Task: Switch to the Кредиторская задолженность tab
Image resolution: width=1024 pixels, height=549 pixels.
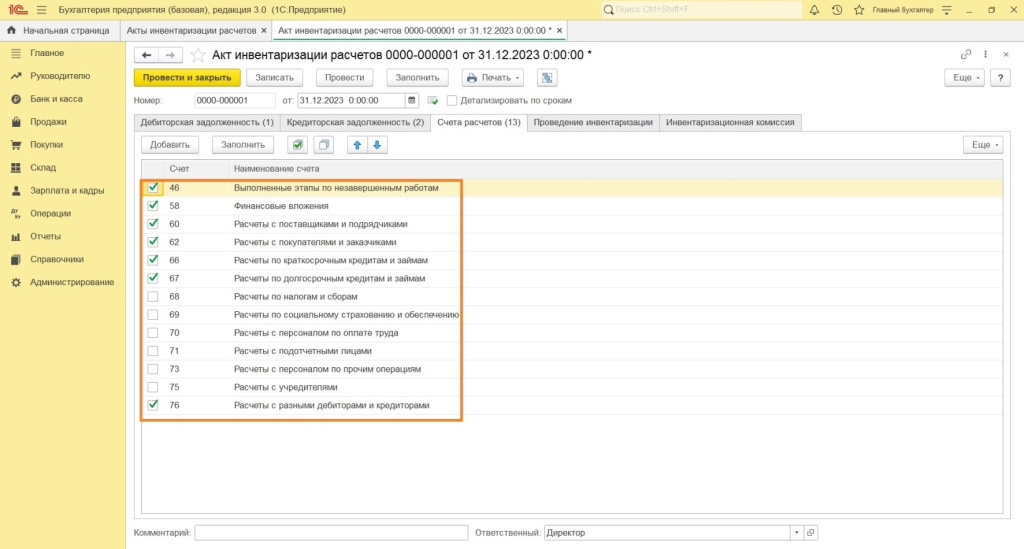Action: coord(354,122)
